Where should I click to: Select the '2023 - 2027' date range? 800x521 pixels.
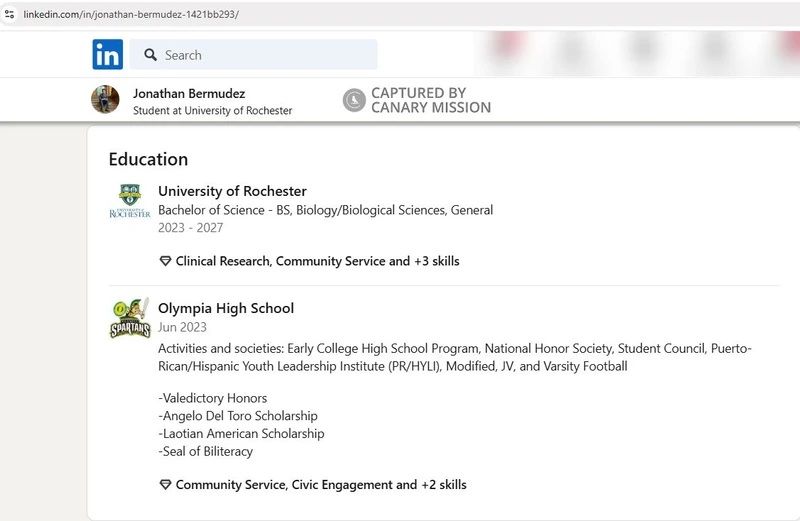point(191,228)
